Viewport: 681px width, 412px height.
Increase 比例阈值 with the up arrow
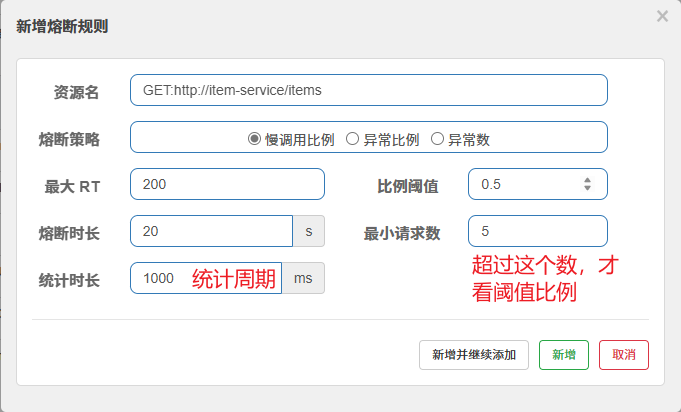(x=588, y=180)
